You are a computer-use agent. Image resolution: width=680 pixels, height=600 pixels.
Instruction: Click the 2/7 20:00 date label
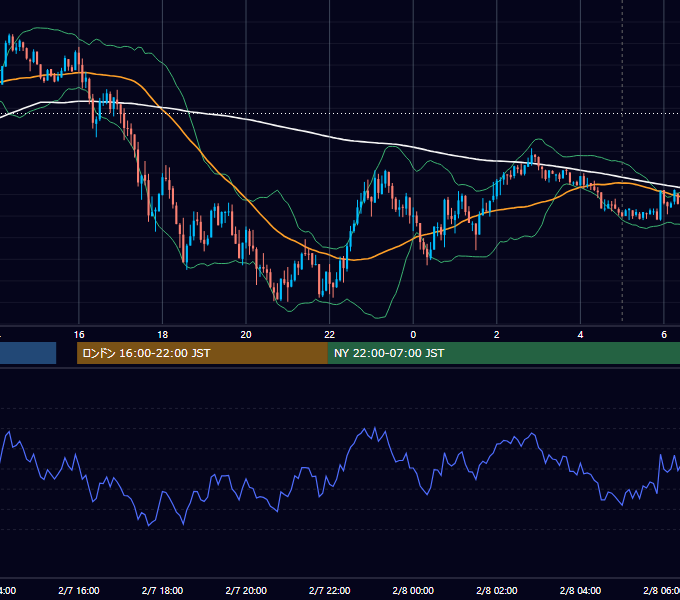(x=246, y=590)
